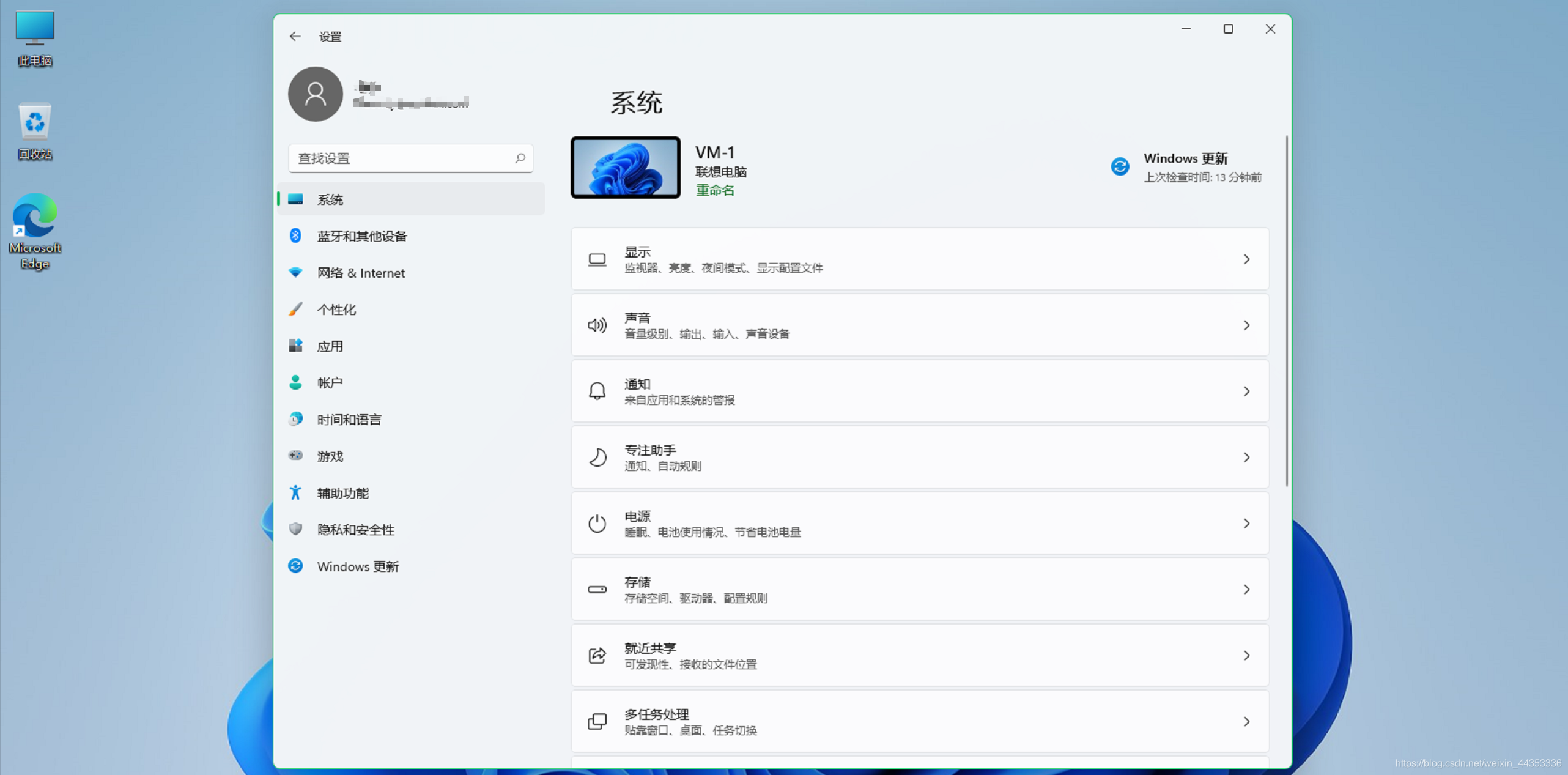
Task: Open Microsoft Edge desktop shortcut
Action: [35, 231]
